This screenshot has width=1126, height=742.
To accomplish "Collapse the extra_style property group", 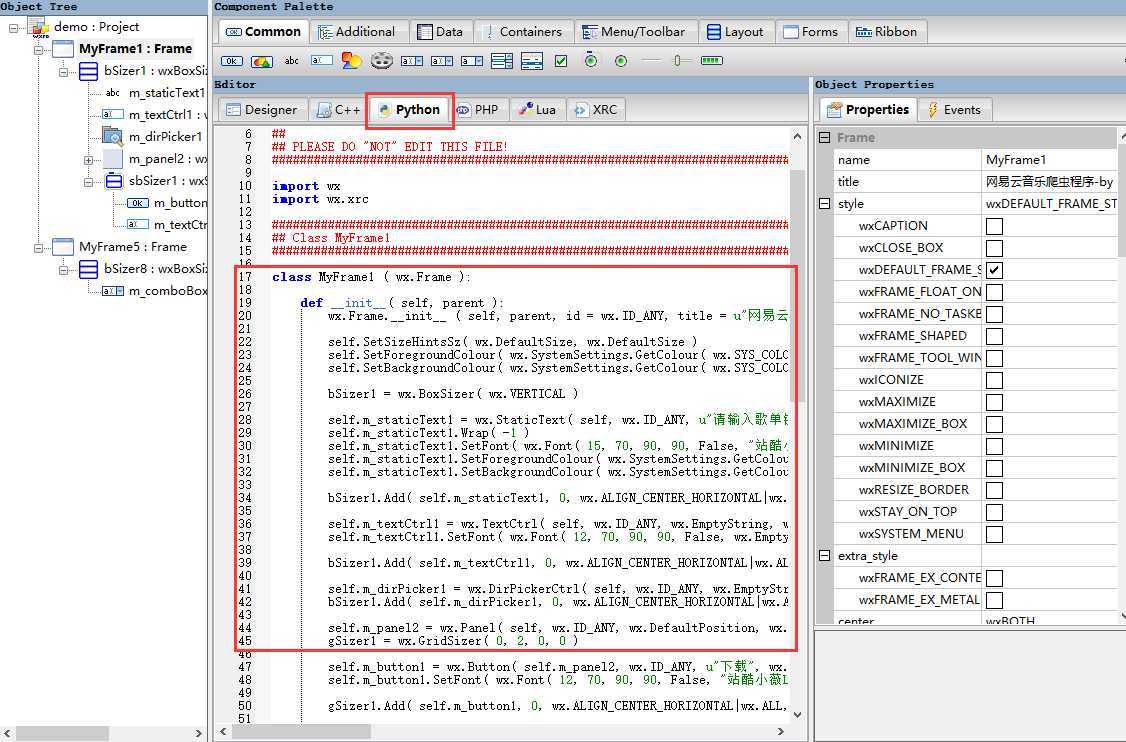I will pos(824,555).
